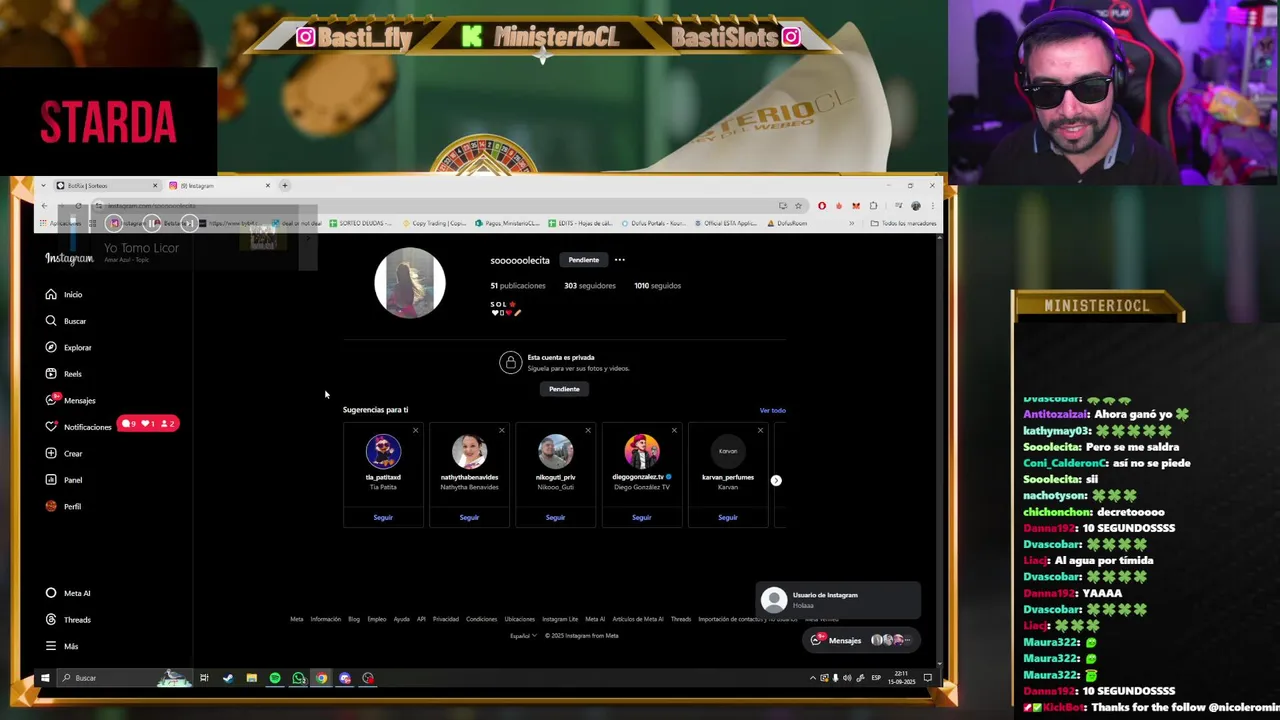Open the Todos los marcadores folder
Image resolution: width=1280 pixels, height=720 pixels.
coord(903,223)
